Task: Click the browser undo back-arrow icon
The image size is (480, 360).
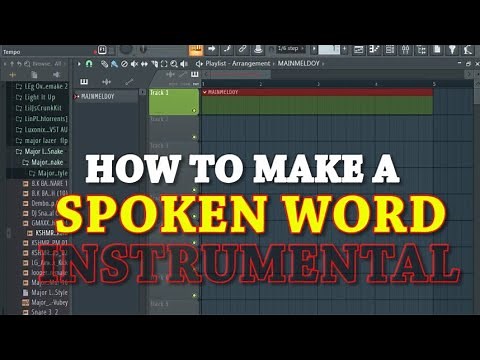Action: [19, 63]
